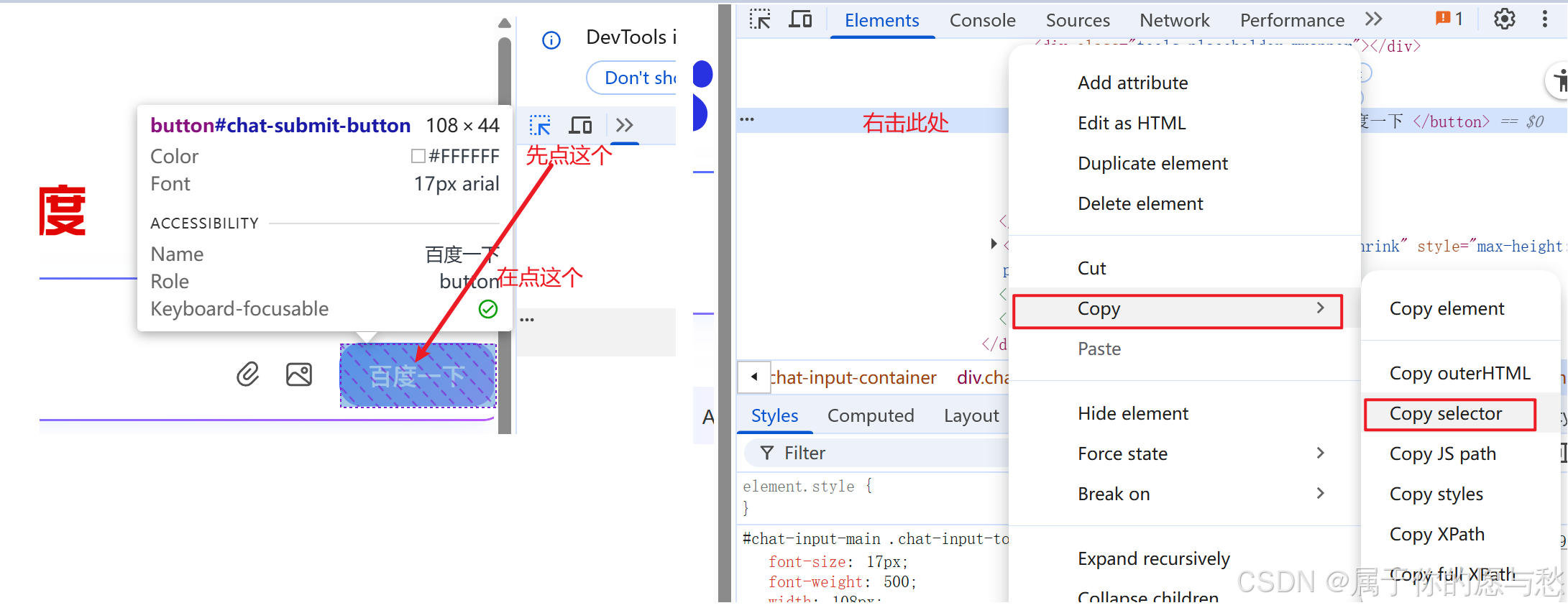1568x608 pixels.
Task: Click the DevTools info circle icon
Action: click(x=551, y=40)
